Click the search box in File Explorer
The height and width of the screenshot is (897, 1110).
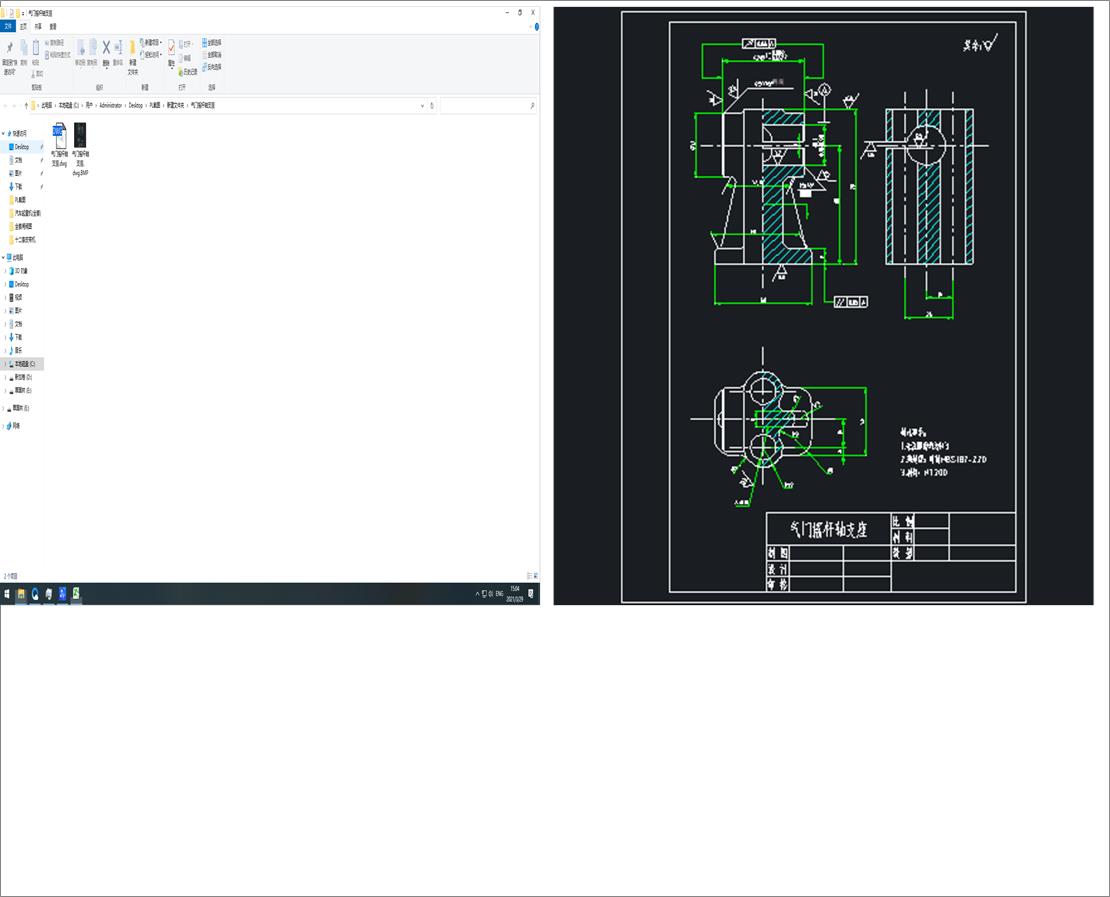pyautogui.click(x=485, y=105)
